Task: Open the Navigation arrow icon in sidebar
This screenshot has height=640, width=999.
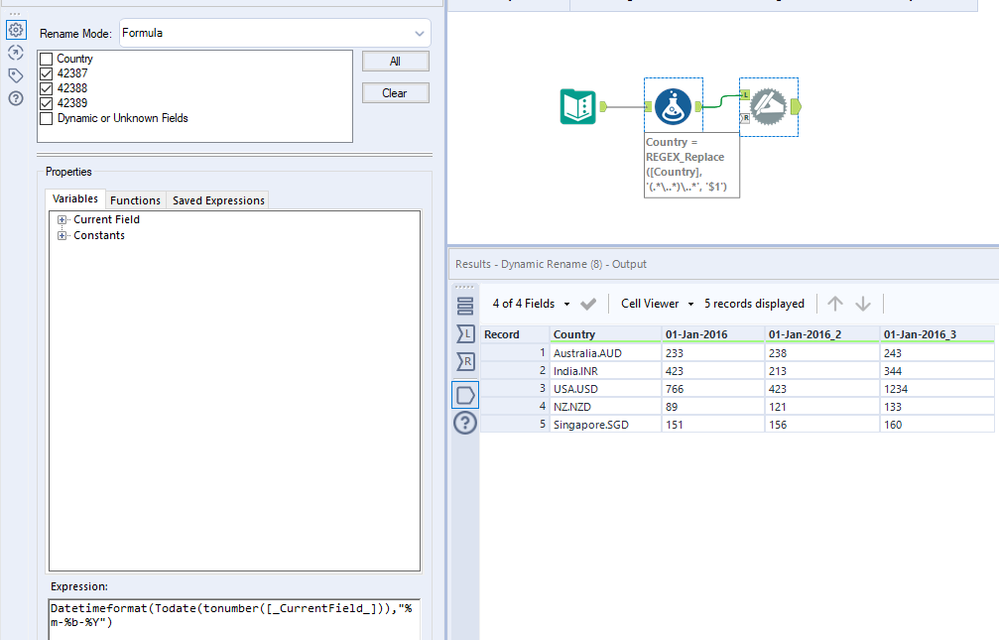Action: [x=15, y=53]
